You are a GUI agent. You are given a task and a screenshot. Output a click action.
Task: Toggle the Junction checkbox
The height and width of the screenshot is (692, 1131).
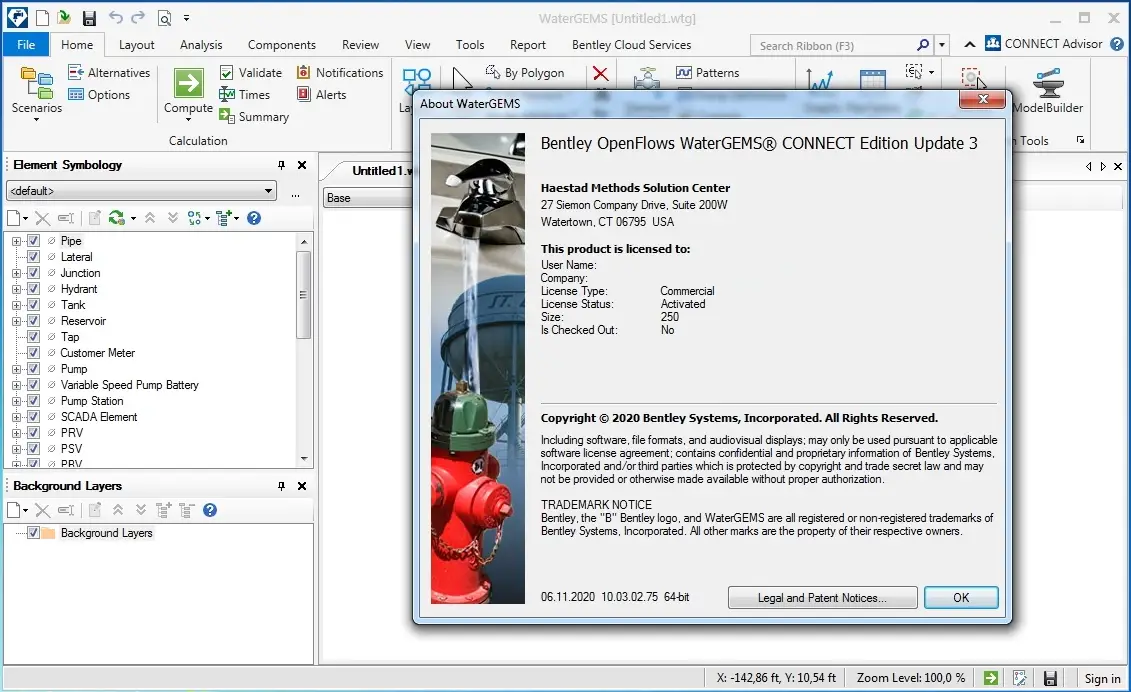pos(33,273)
